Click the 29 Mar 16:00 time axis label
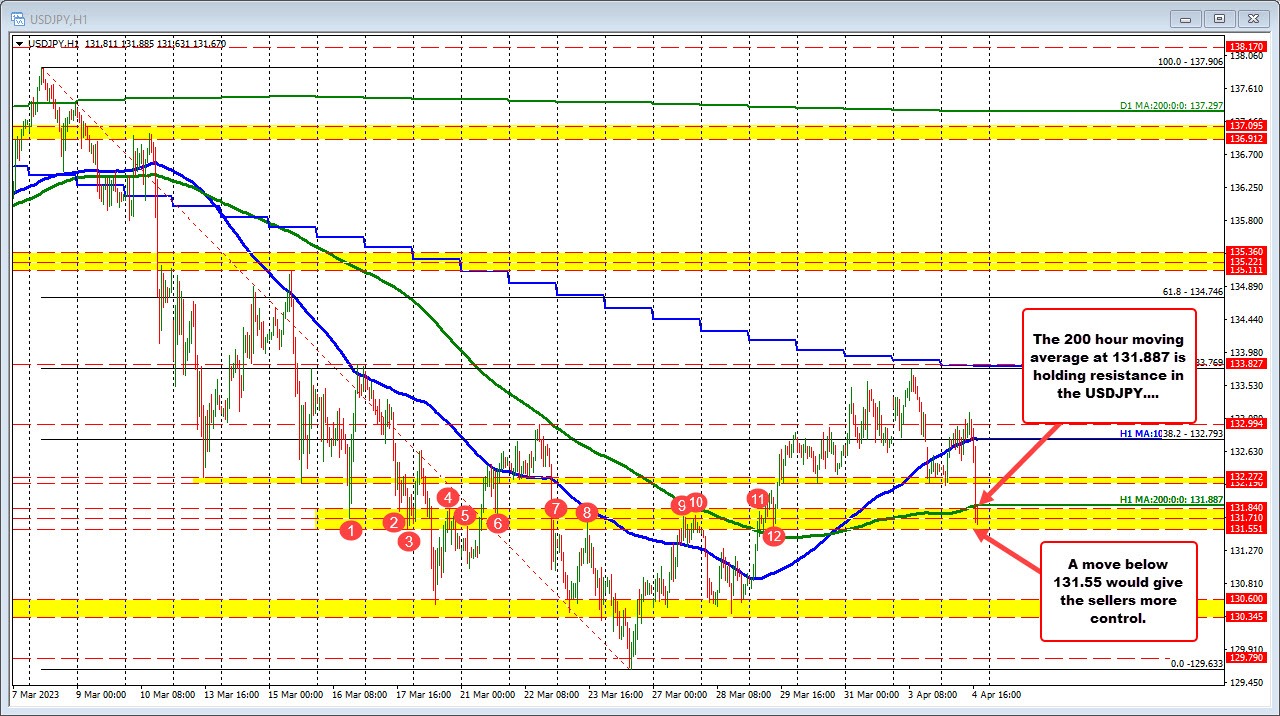The height and width of the screenshot is (716, 1280). point(808,694)
